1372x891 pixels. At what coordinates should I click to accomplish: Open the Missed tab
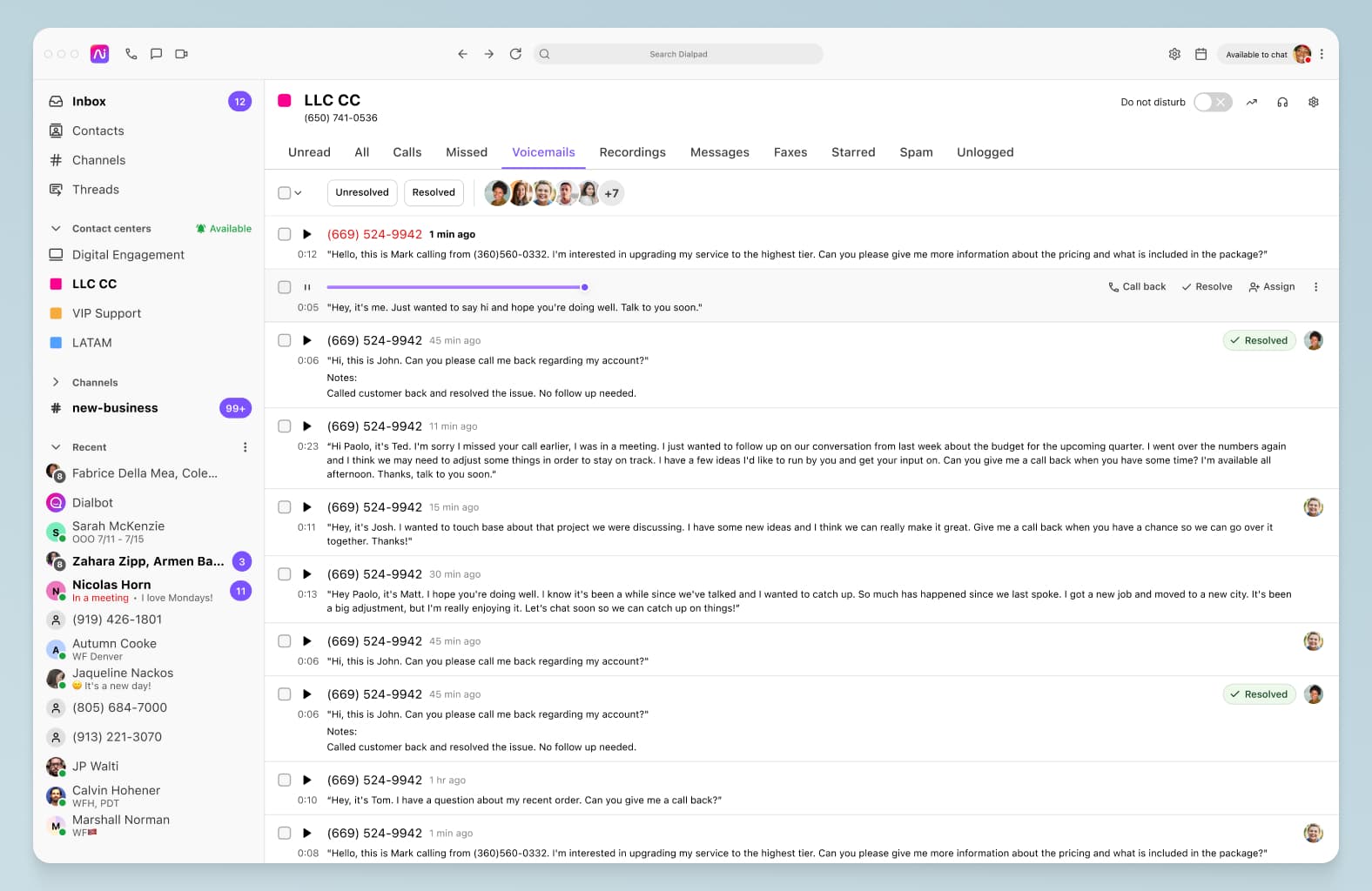tap(466, 152)
